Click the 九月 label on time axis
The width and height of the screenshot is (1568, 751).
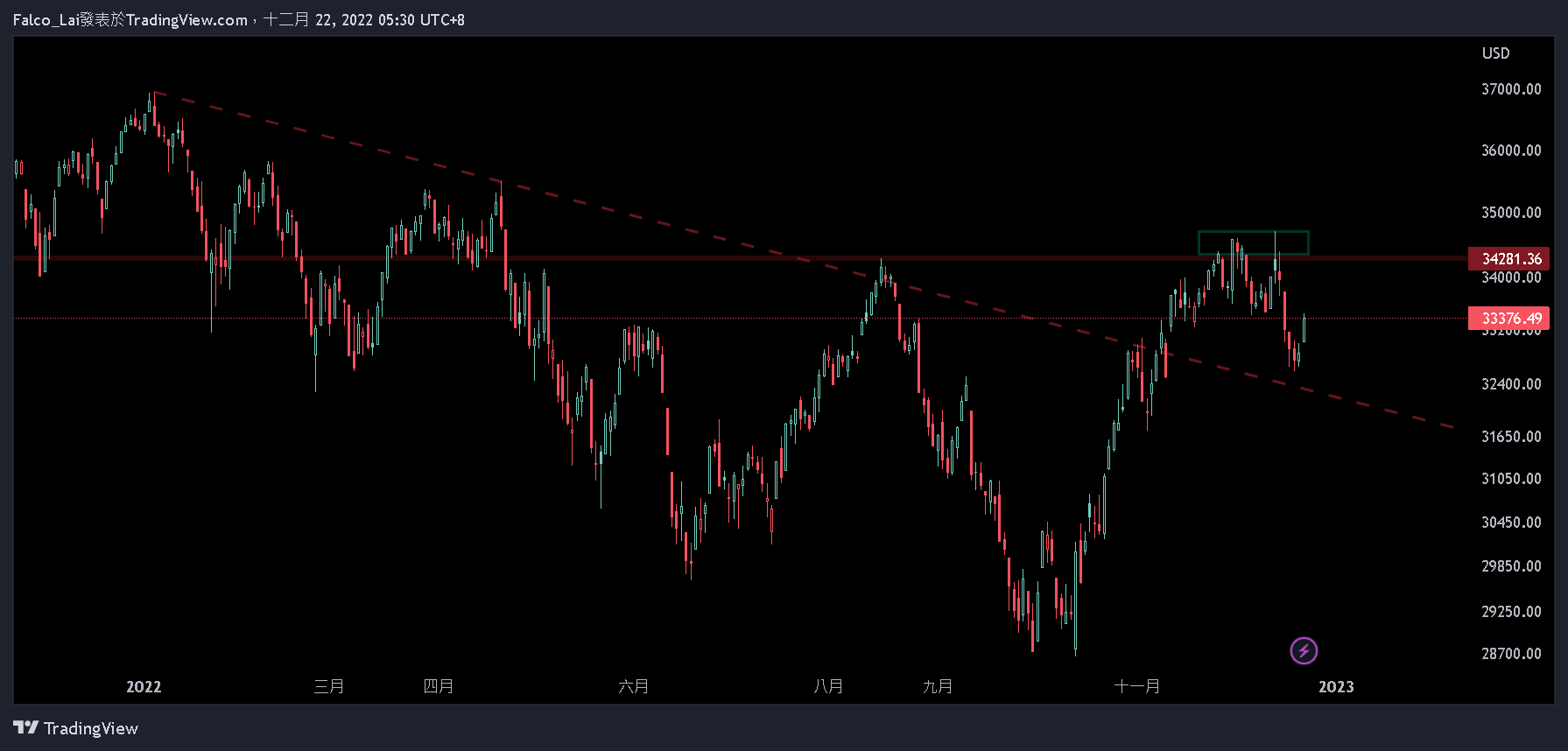(938, 687)
